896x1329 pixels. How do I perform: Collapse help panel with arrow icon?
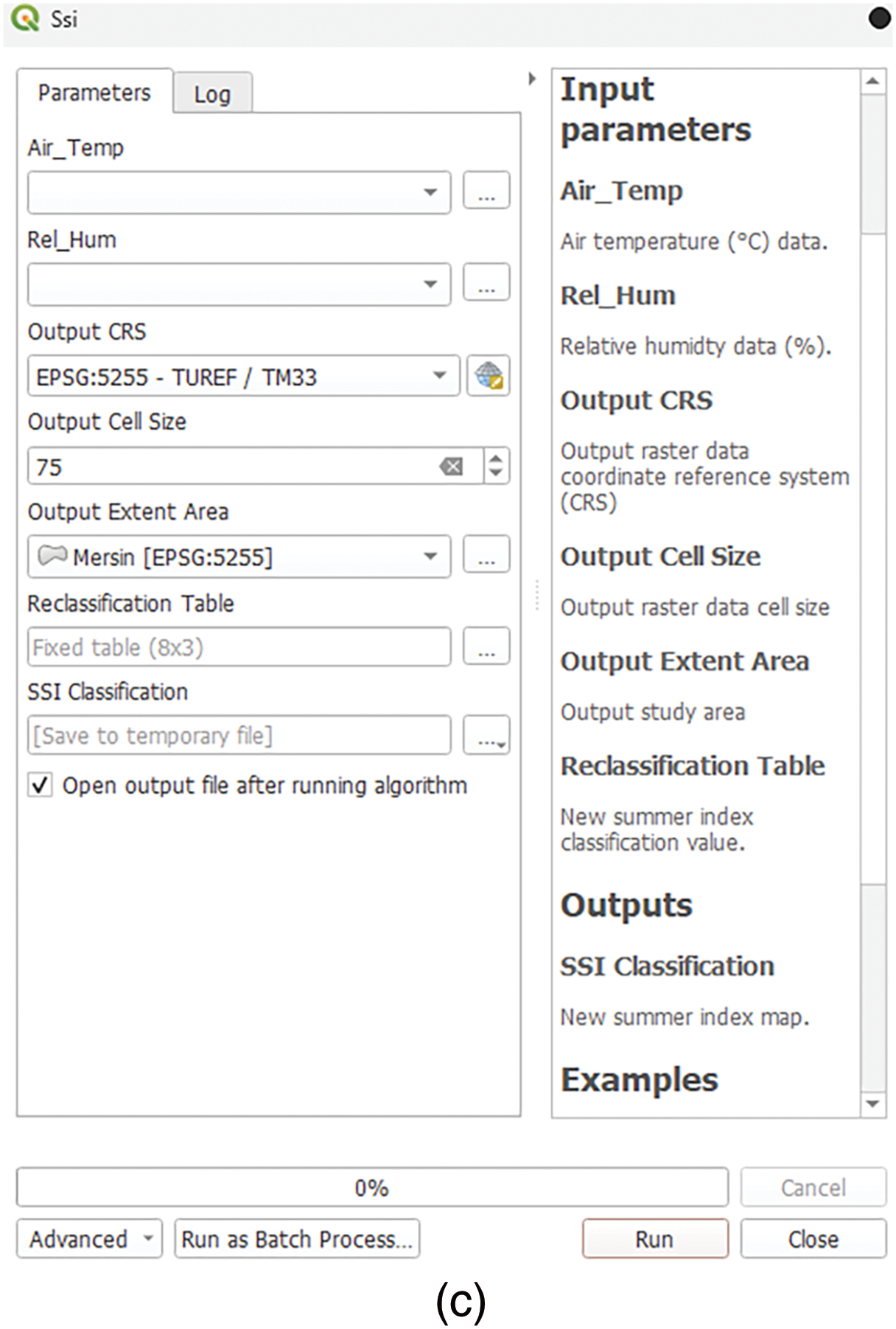pos(532,79)
